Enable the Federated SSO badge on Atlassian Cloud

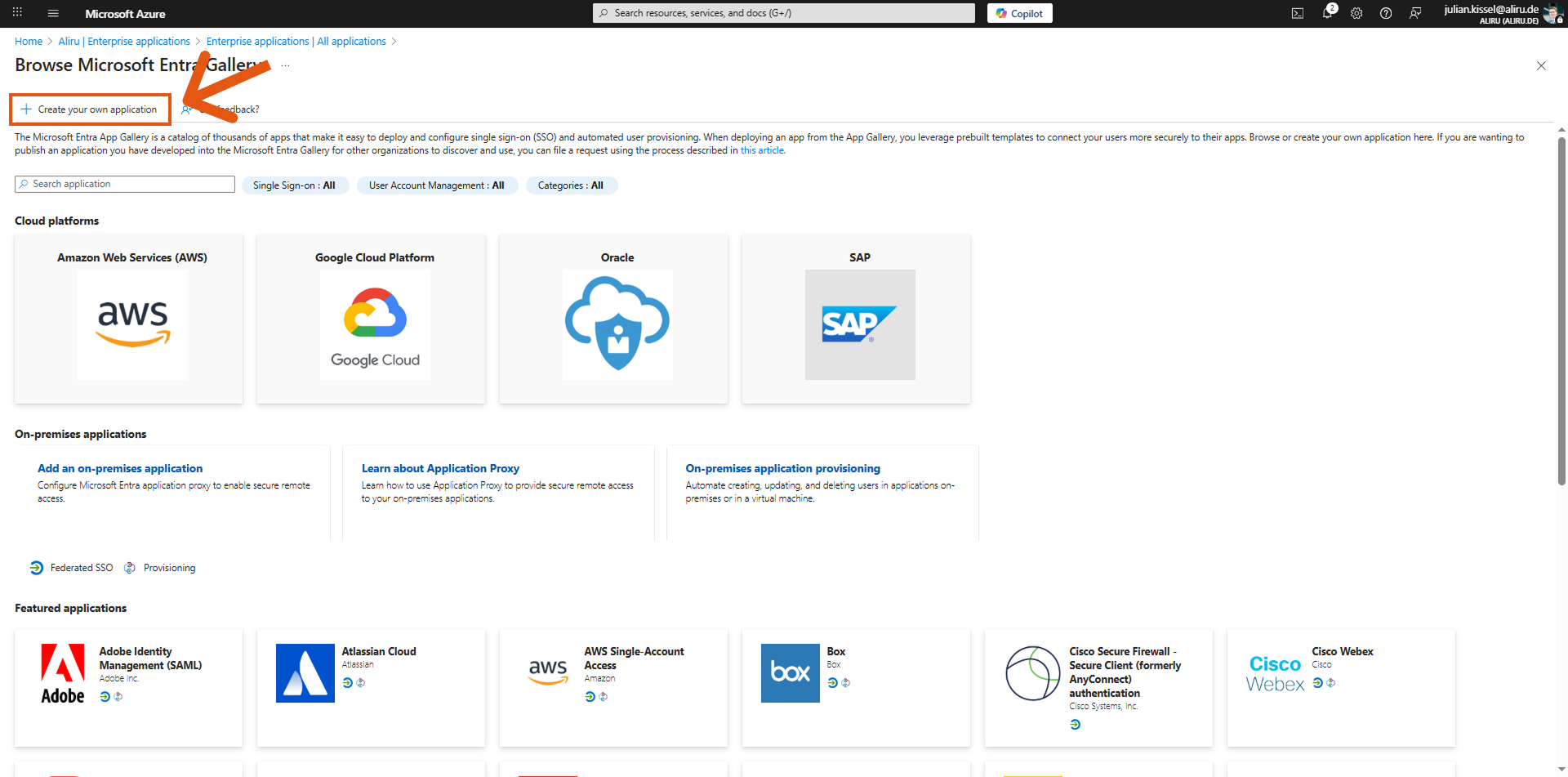(x=346, y=683)
